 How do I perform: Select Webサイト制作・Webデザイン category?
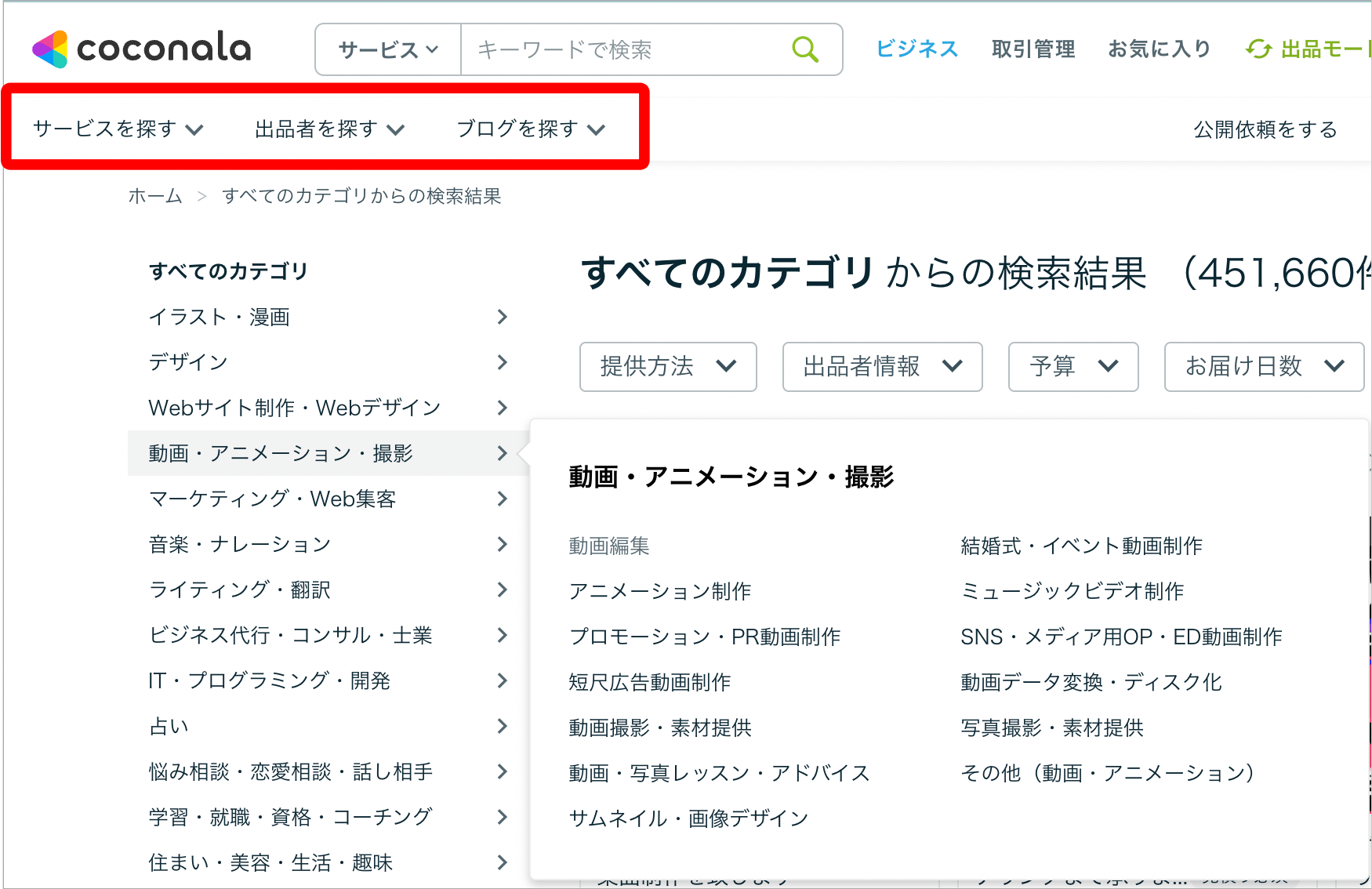328,408
